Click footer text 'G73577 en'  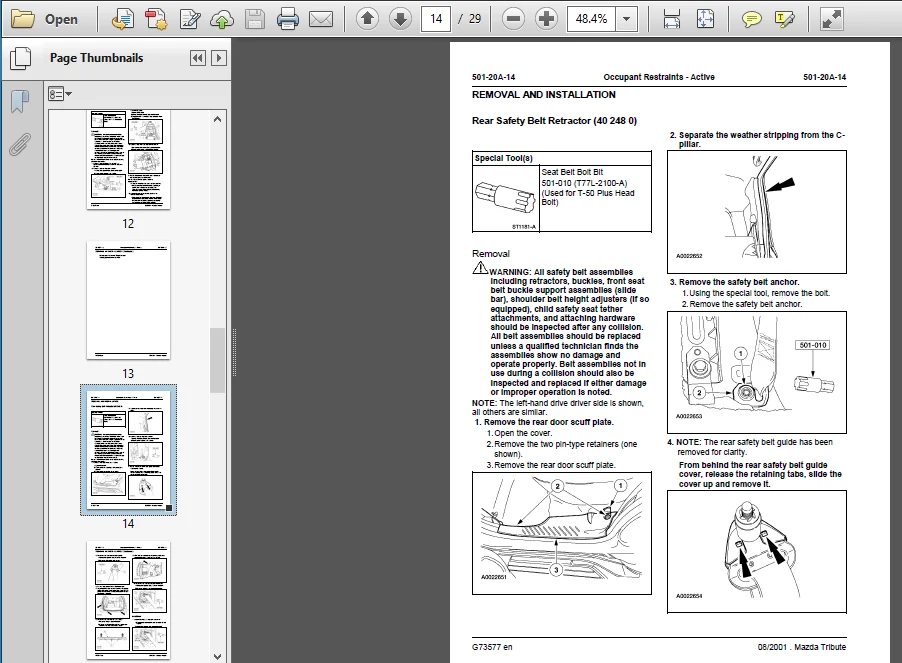click(x=492, y=647)
